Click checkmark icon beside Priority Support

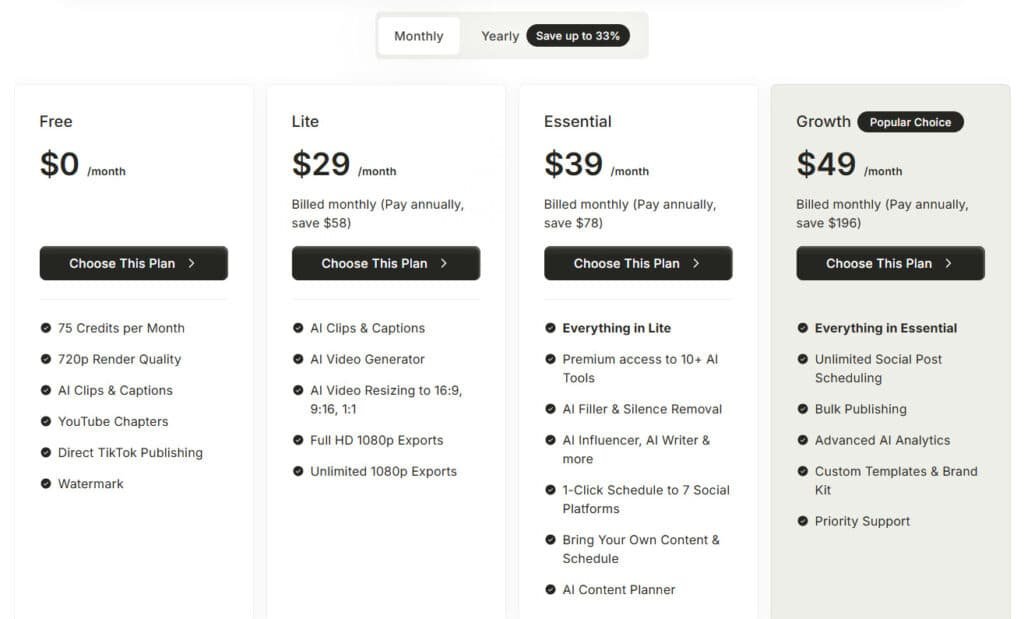[803, 521]
